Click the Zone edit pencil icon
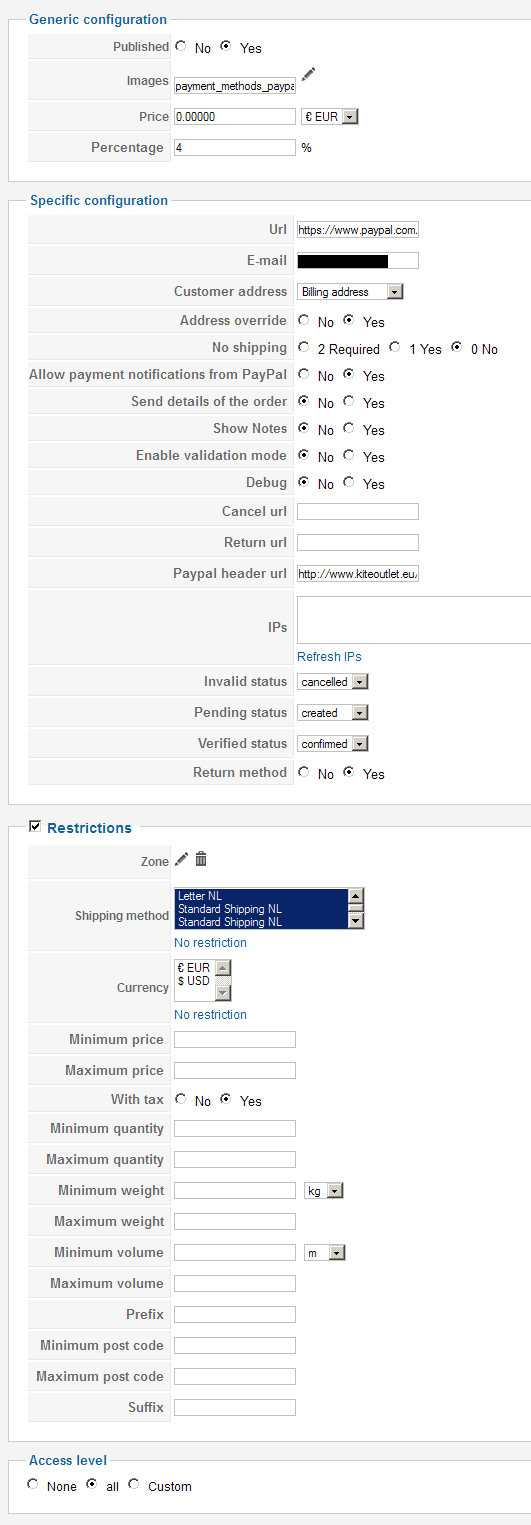The height and width of the screenshot is (1525, 531). [x=181, y=859]
